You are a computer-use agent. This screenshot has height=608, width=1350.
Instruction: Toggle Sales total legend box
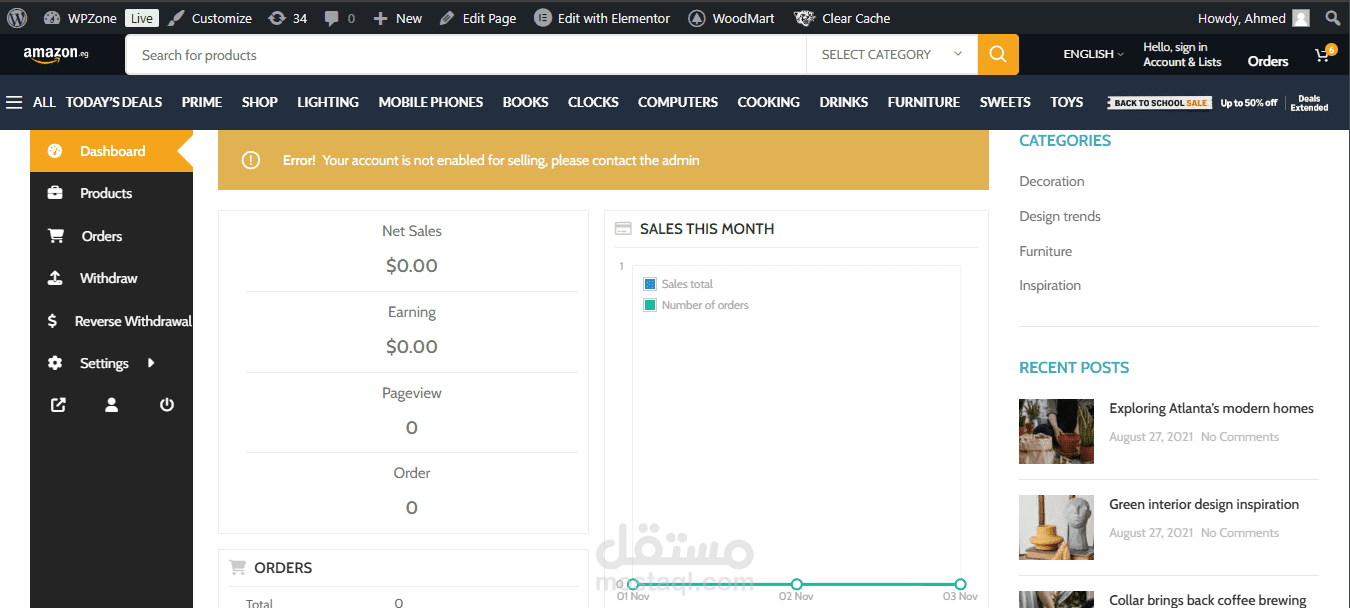(650, 284)
